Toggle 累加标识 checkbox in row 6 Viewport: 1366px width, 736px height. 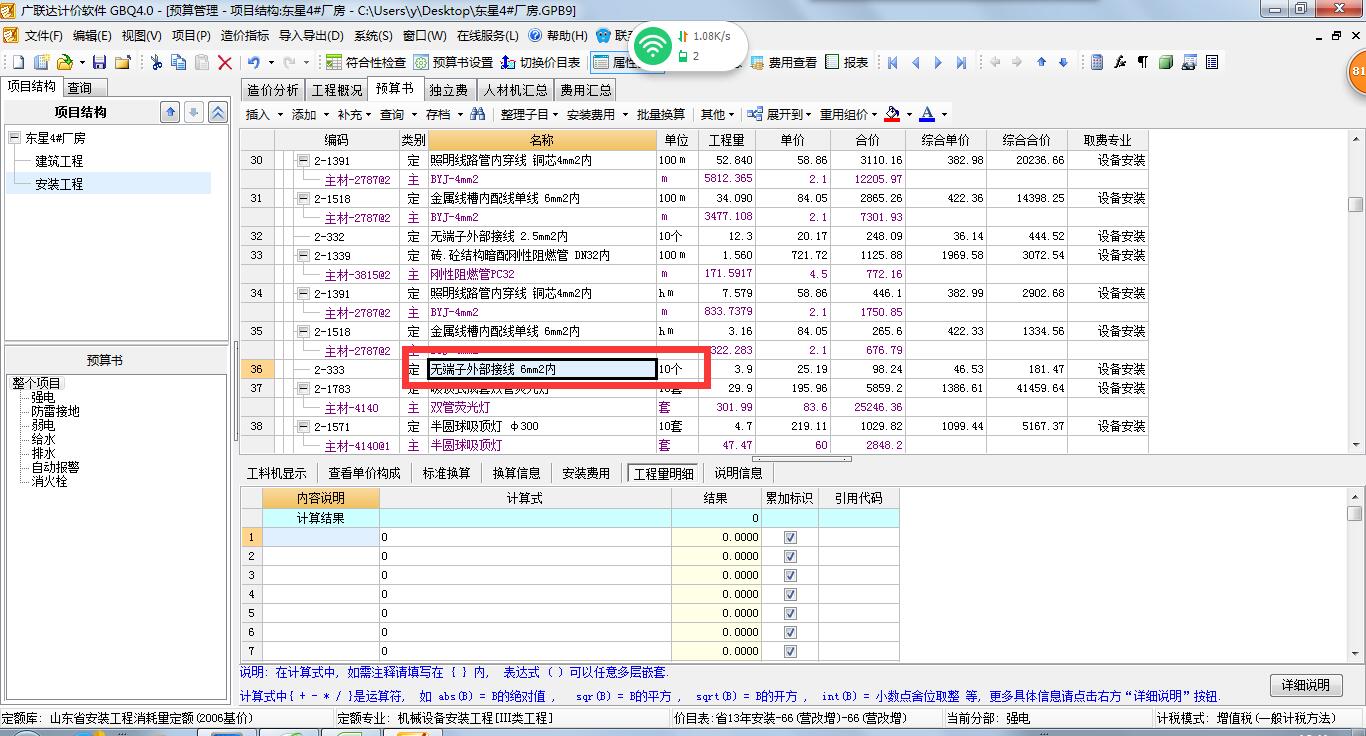click(x=791, y=632)
